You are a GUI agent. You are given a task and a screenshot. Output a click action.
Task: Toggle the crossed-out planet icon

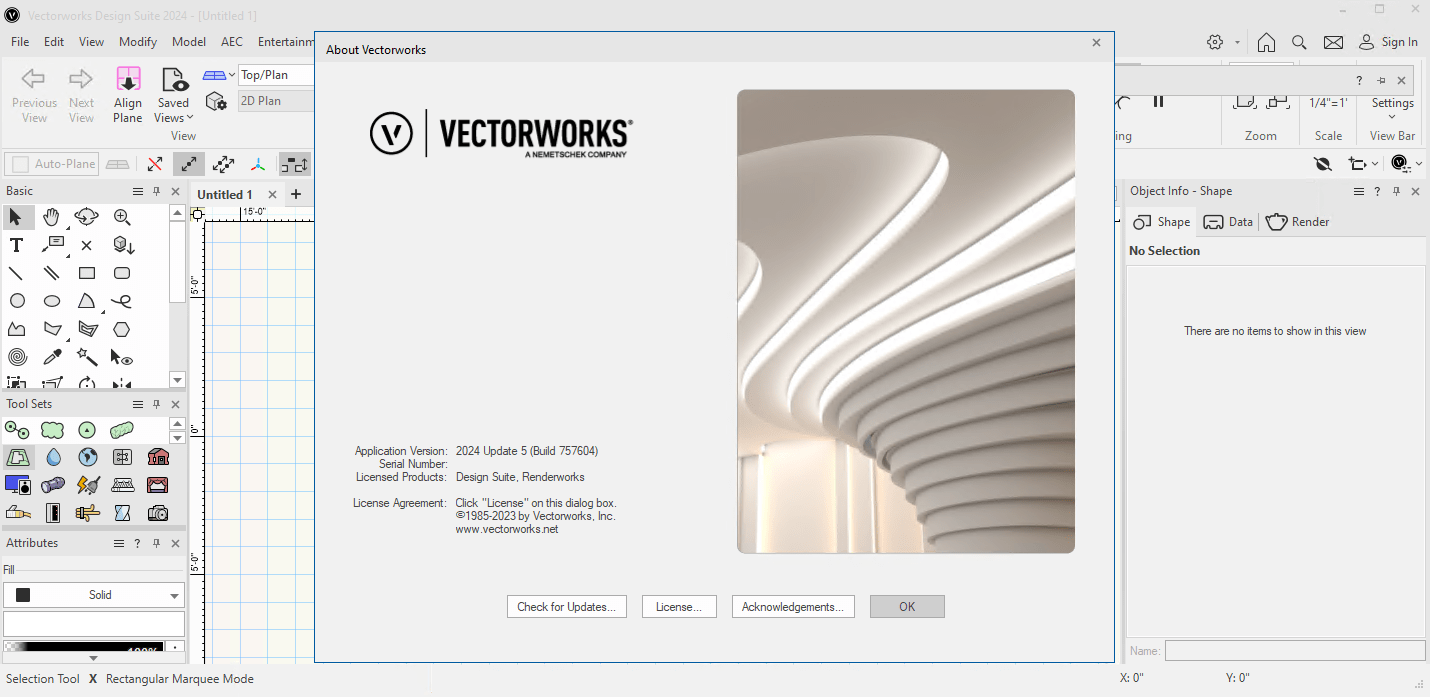click(1323, 163)
